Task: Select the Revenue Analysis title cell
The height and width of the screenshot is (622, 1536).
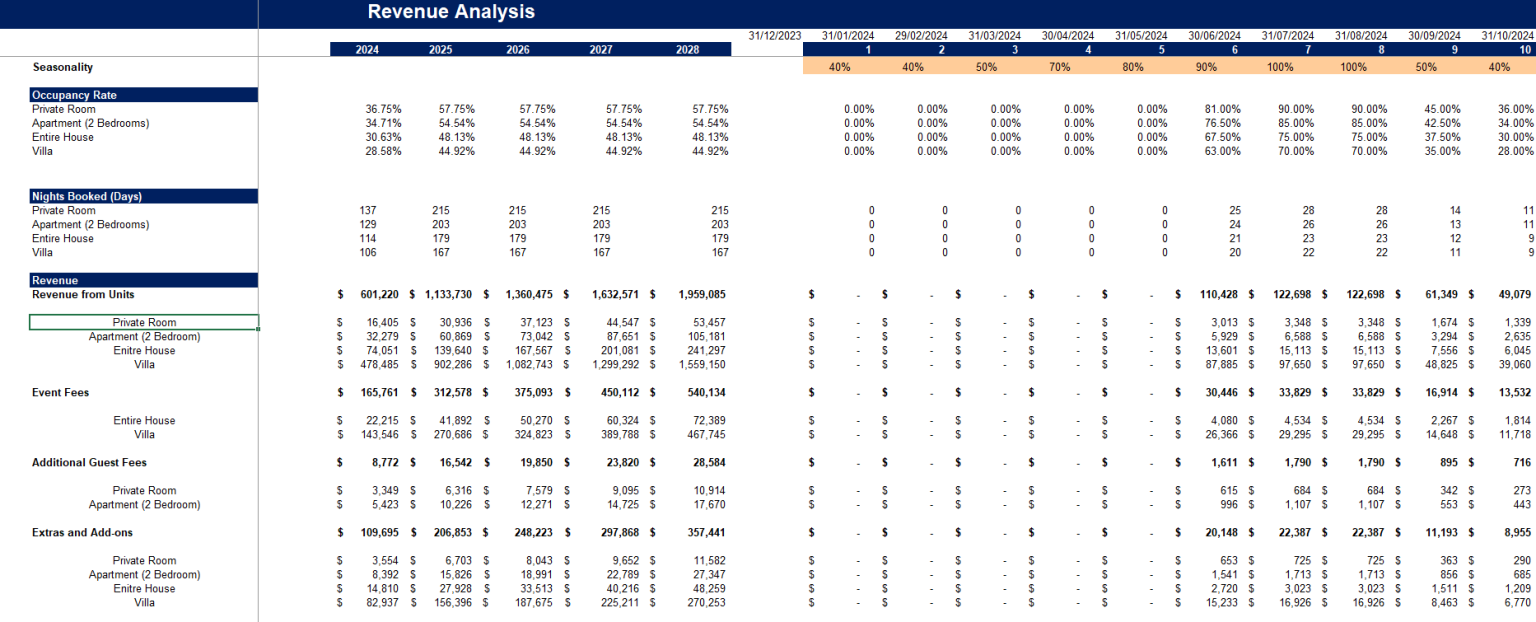Action: (x=451, y=12)
